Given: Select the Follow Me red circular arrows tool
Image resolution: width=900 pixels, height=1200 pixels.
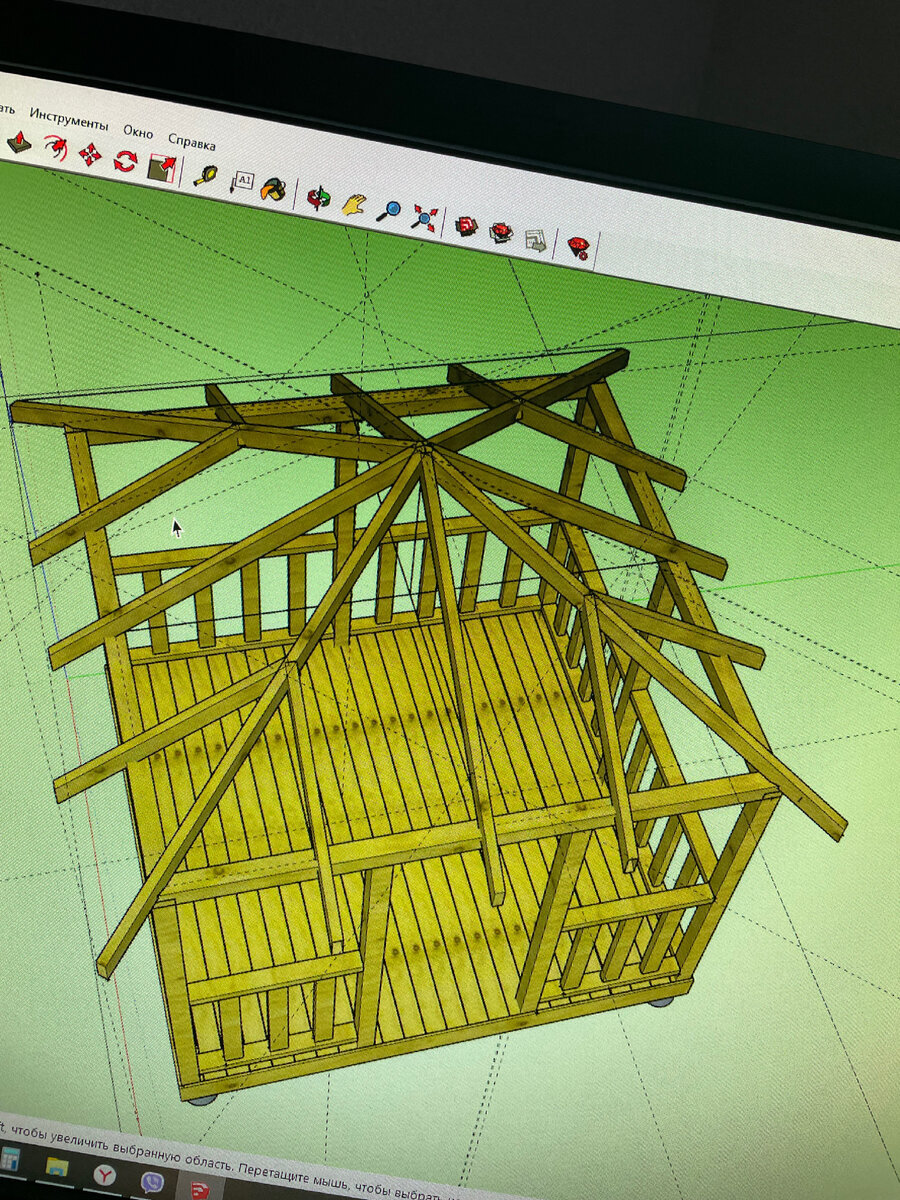Looking at the screenshot, I should tap(125, 160).
